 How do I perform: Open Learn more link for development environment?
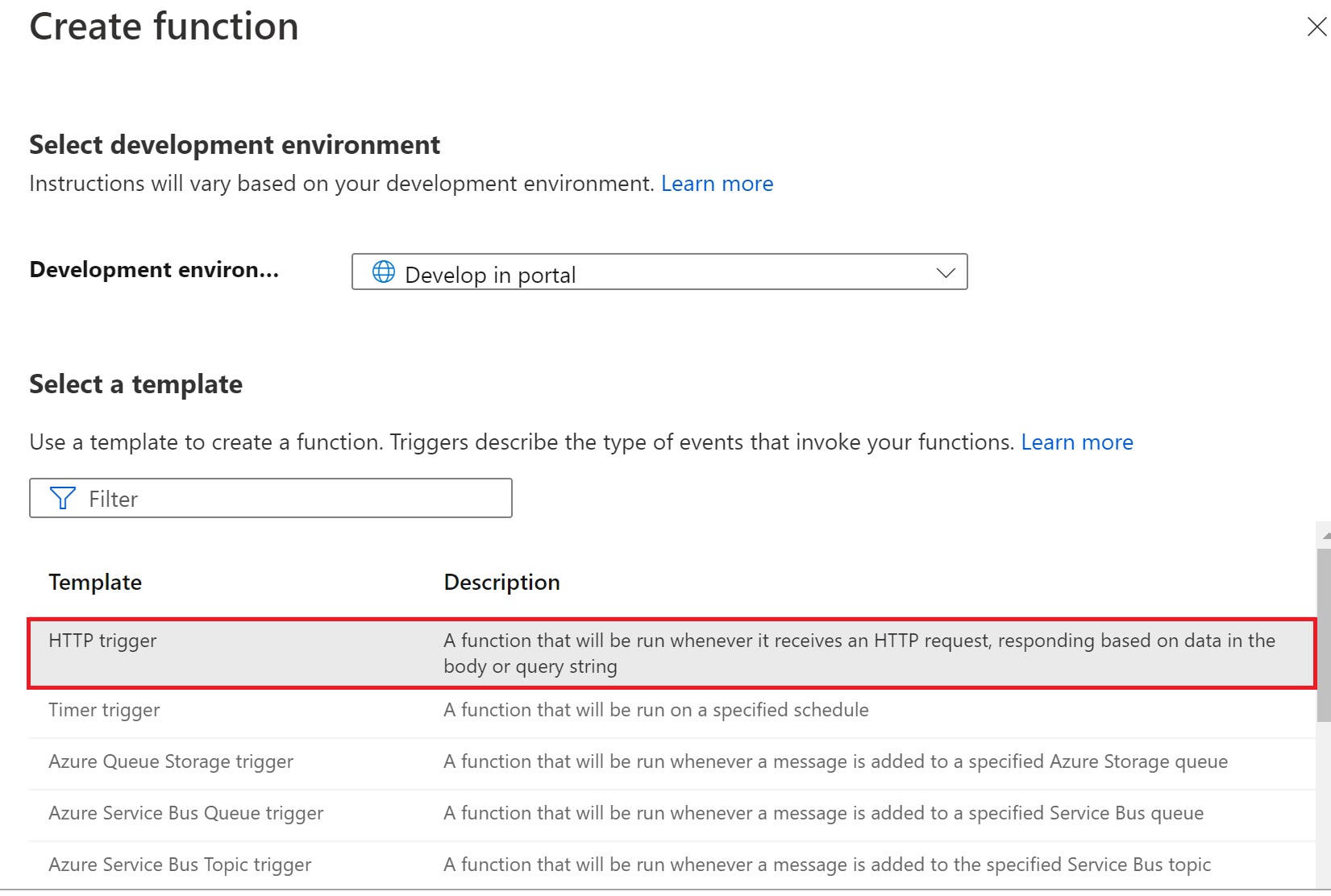point(717,184)
